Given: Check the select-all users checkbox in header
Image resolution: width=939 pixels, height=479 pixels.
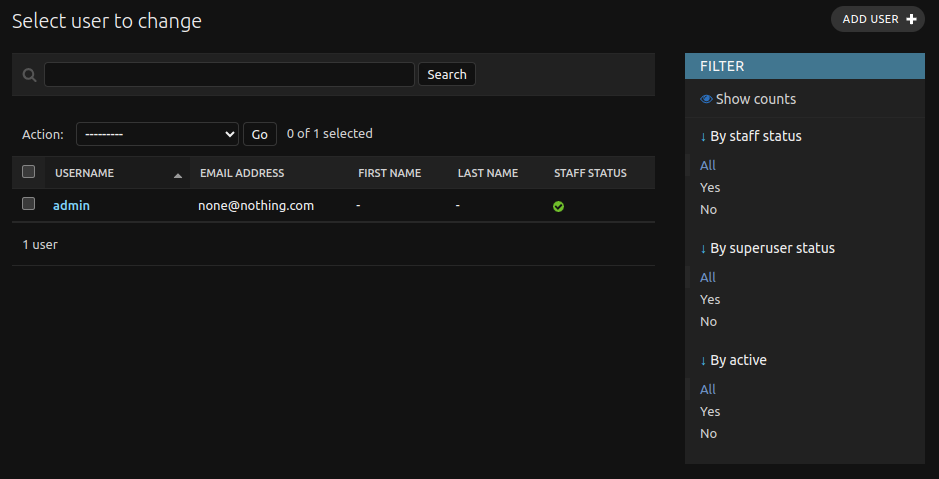Looking at the screenshot, I should pos(28,172).
